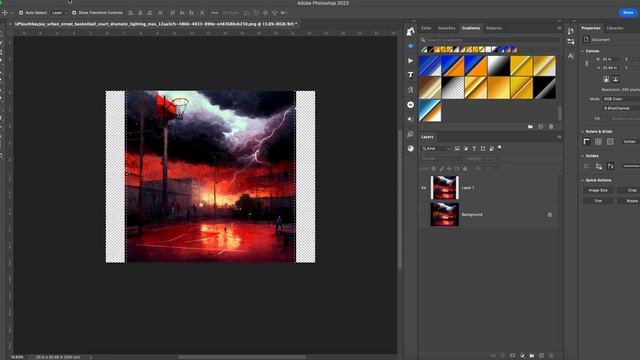Set canvas orientation to landscape
This screenshot has width=640, height=360.
pyautogui.click(x=616, y=79)
